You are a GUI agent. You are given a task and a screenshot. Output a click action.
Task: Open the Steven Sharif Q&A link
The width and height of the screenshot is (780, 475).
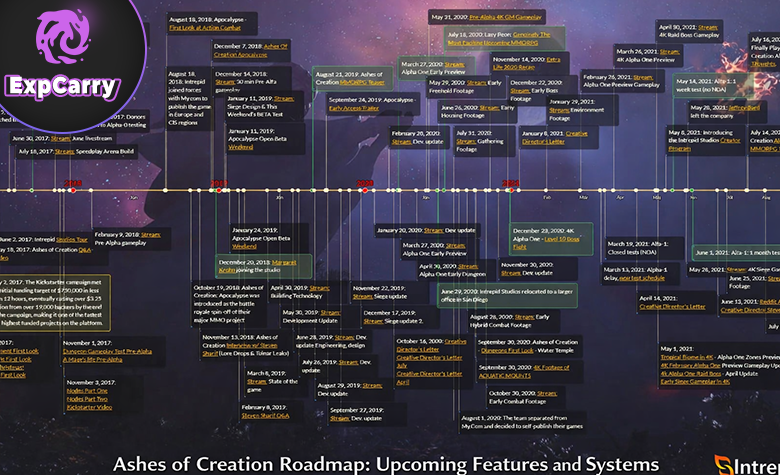265,415
